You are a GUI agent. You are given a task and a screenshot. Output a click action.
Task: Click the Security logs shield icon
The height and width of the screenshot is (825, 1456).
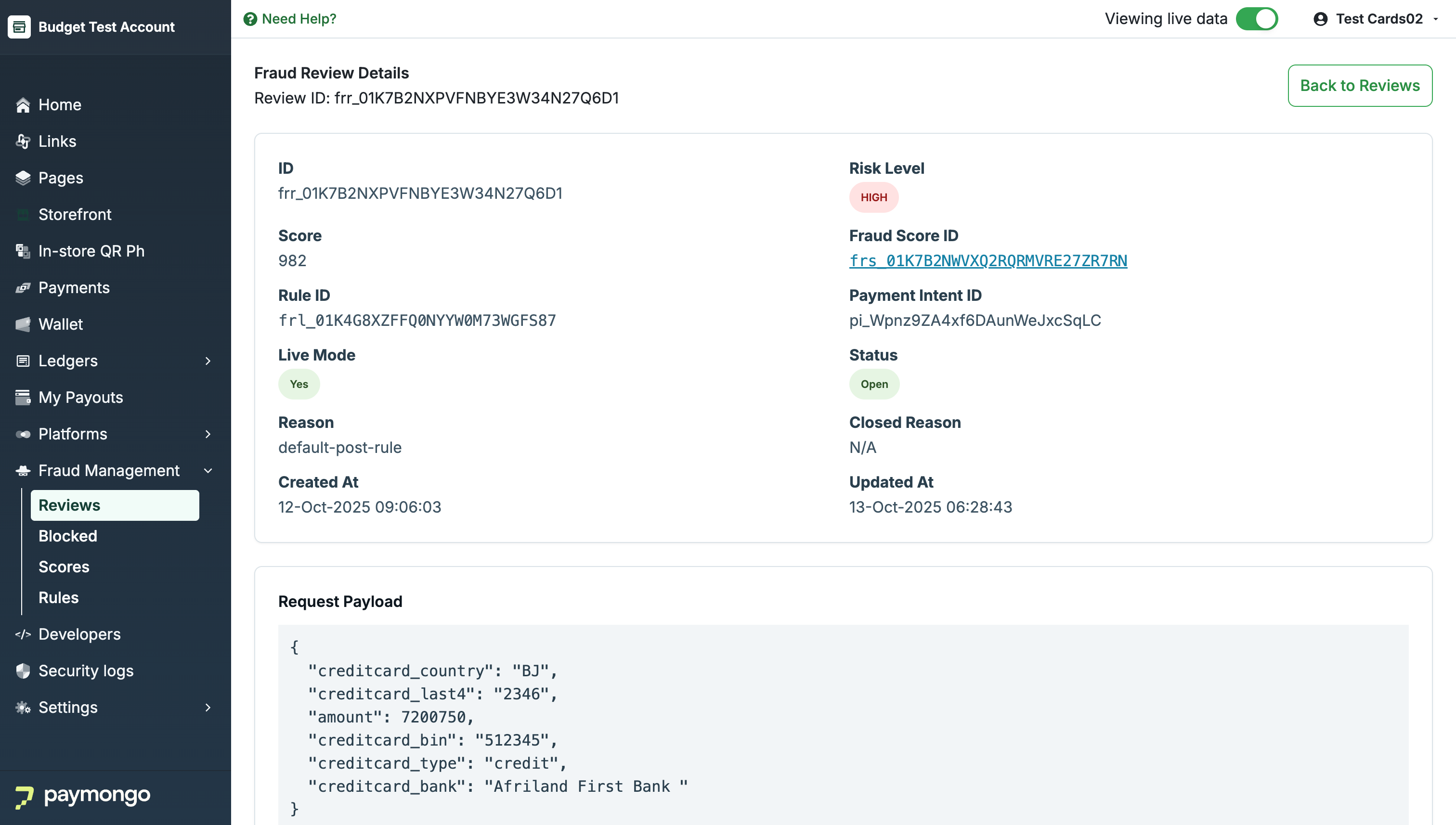tap(23, 671)
